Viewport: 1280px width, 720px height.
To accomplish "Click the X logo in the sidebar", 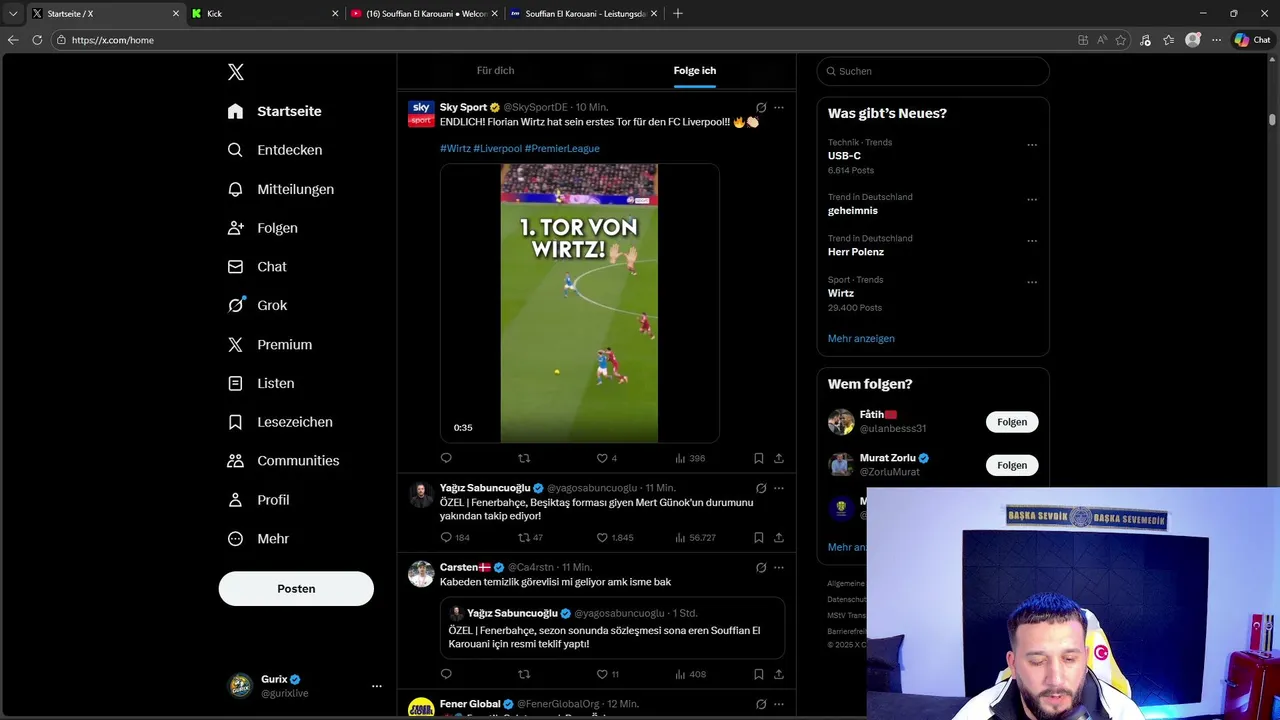I will click(x=235, y=72).
